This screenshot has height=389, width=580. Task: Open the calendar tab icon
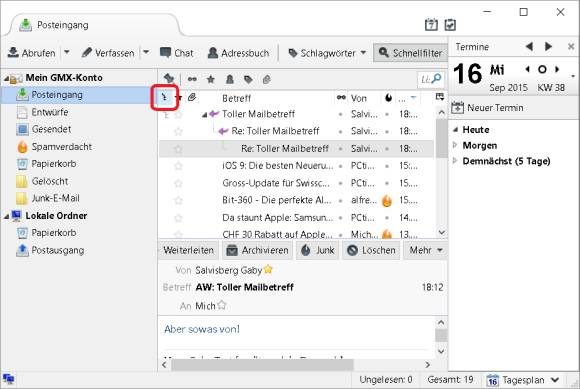pyautogui.click(x=431, y=24)
